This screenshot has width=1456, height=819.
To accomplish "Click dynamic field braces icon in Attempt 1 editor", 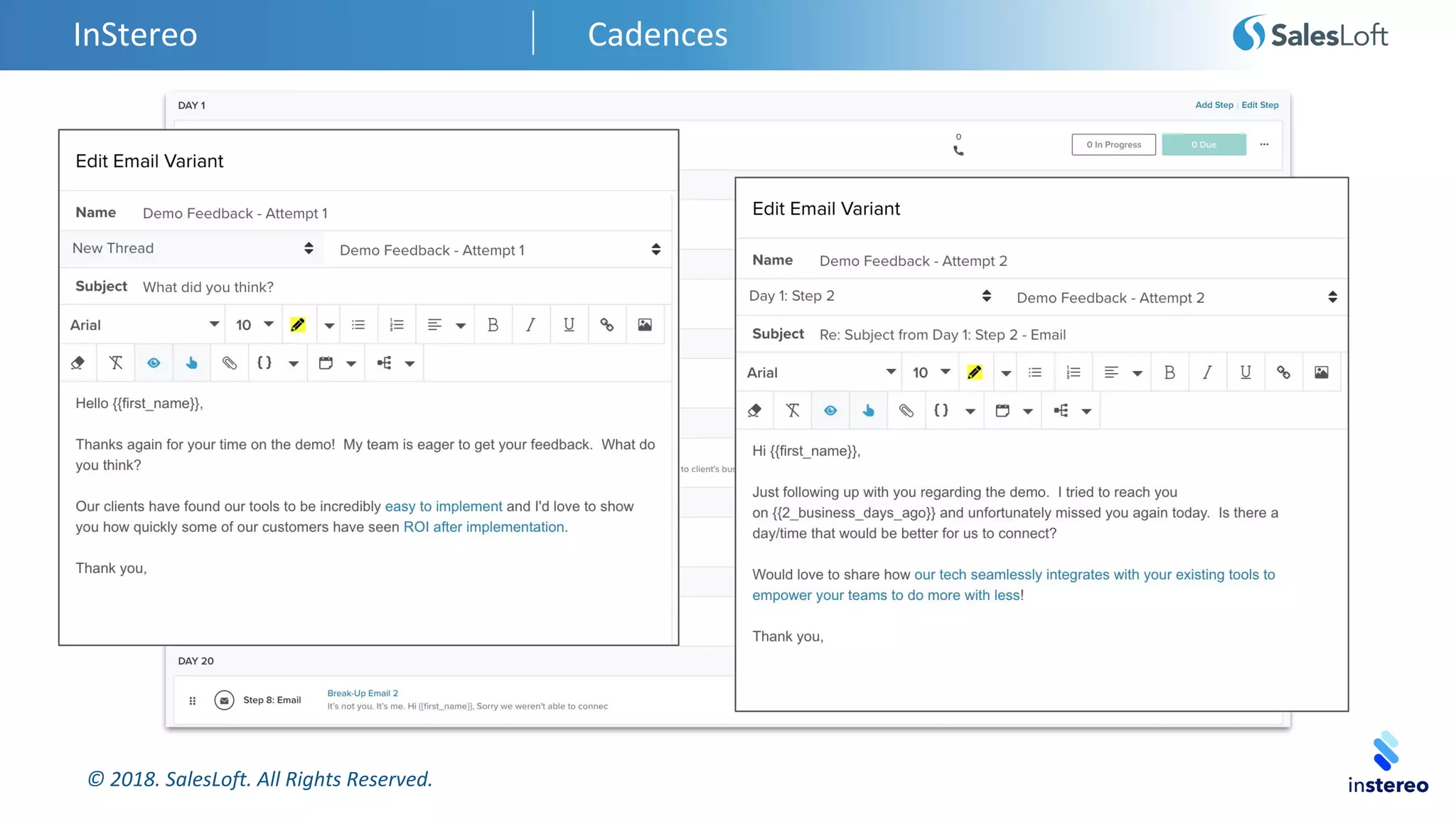I will (x=264, y=363).
